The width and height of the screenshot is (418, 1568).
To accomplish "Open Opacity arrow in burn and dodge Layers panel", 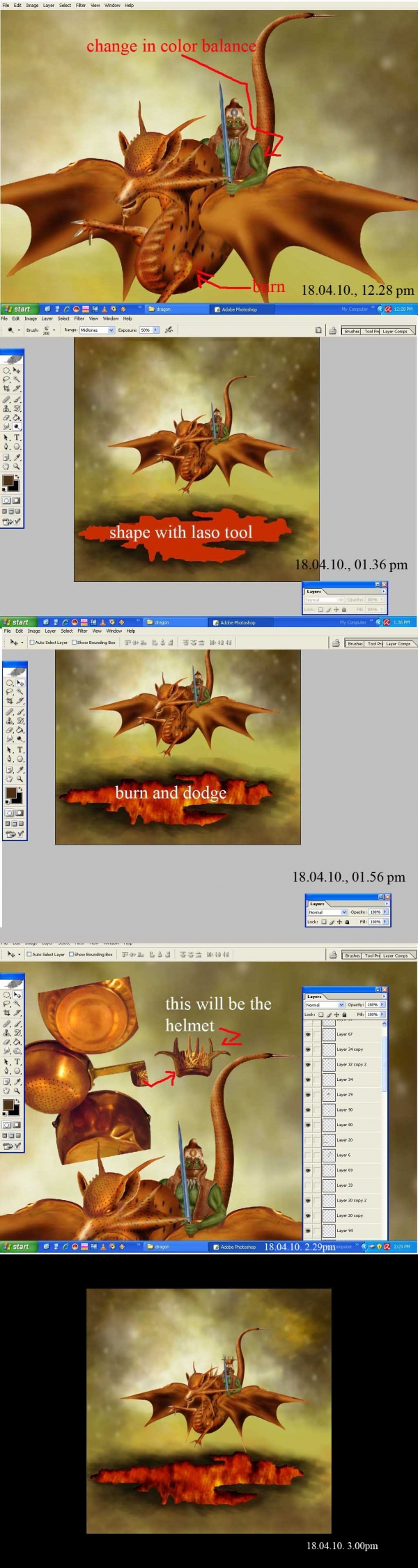I will (385, 912).
